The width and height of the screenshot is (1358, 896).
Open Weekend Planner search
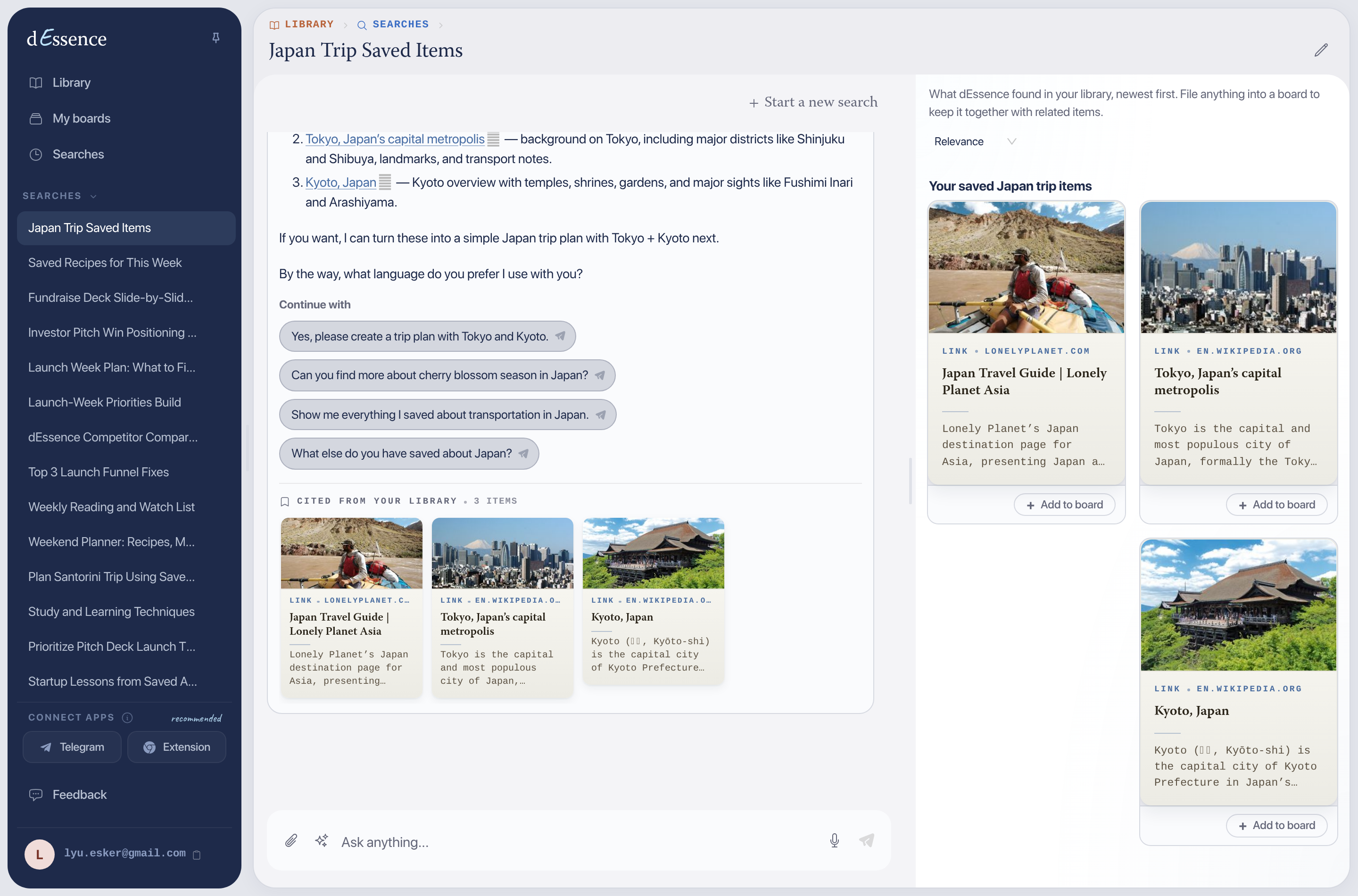point(126,542)
